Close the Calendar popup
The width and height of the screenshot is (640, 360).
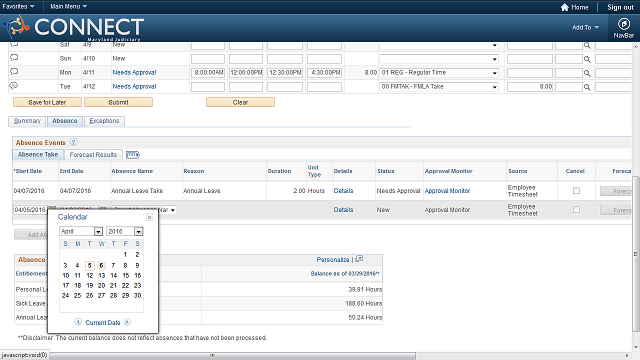149,217
